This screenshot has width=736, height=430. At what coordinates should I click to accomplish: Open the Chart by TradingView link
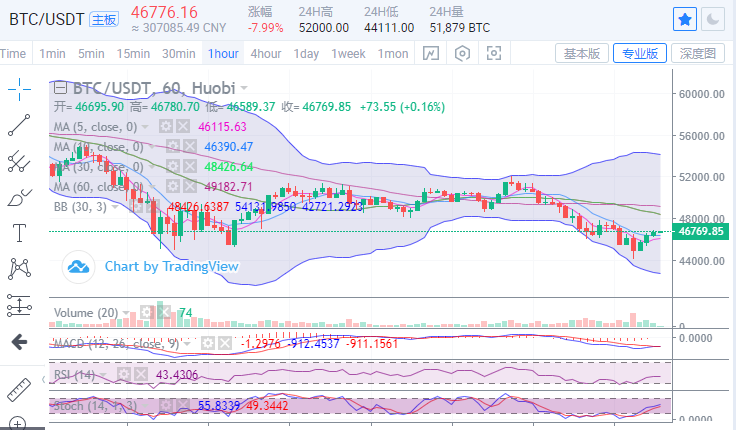coord(172,266)
